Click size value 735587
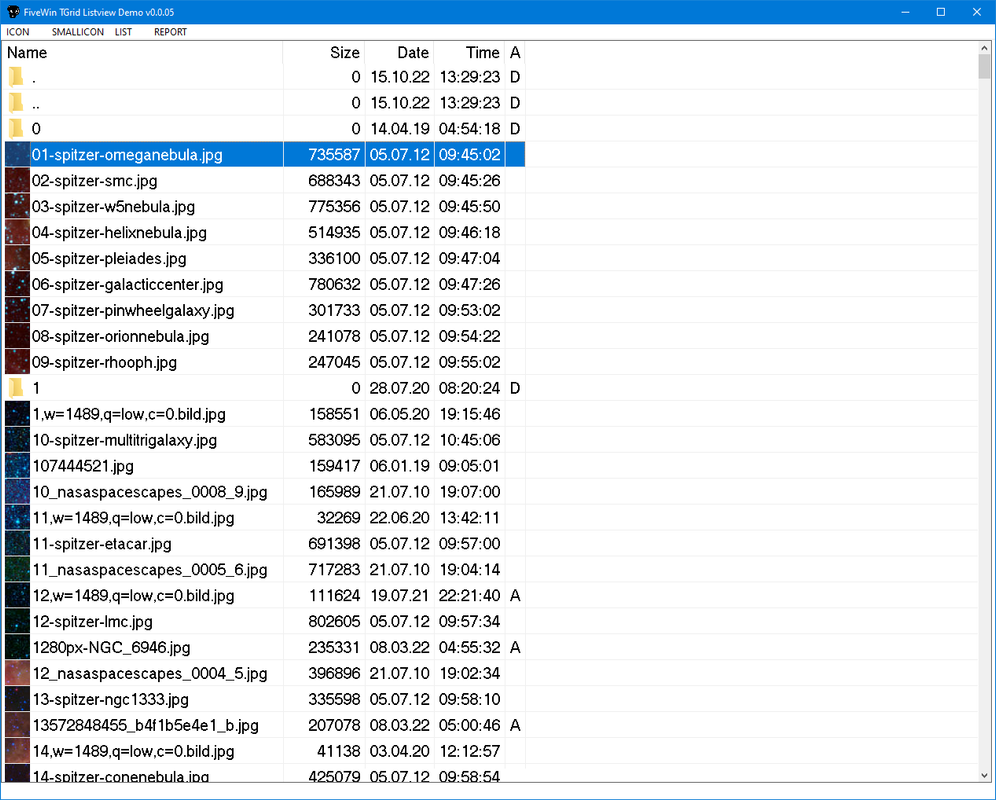Screen dimensions: 996x800 pyautogui.click(x=334, y=155)
